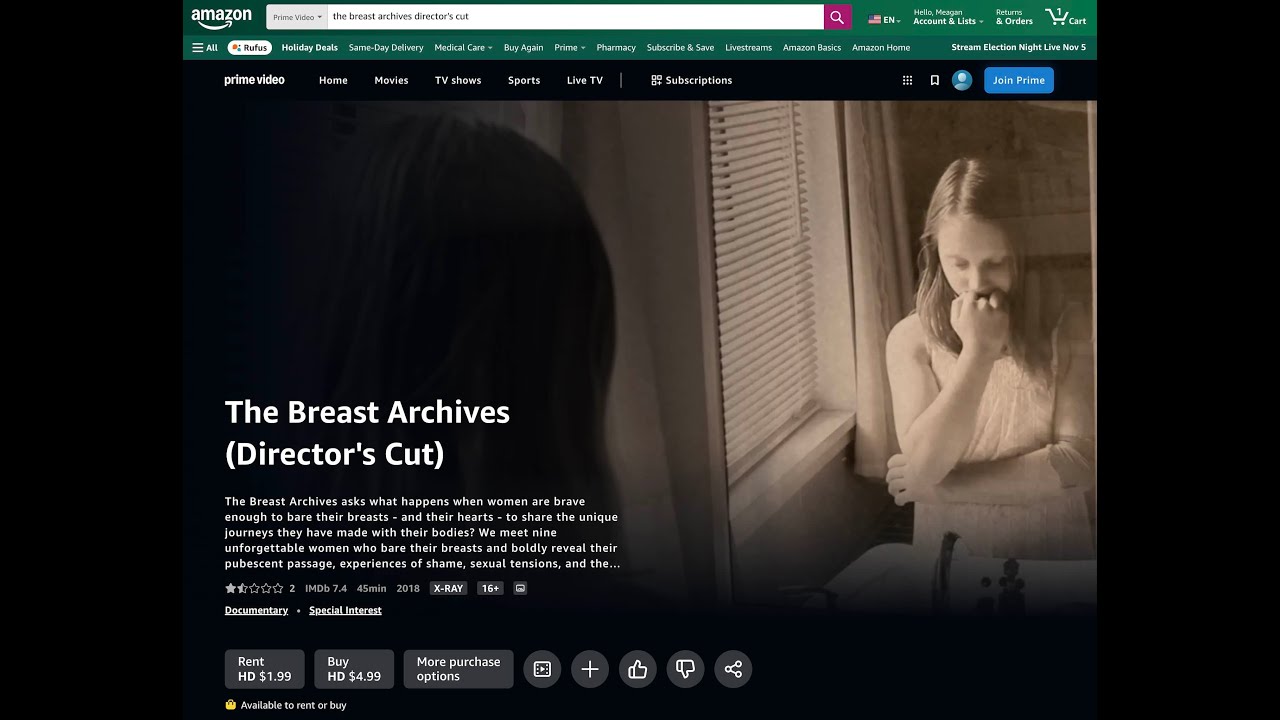Open the All hamburger menu

tap(205, 47)
